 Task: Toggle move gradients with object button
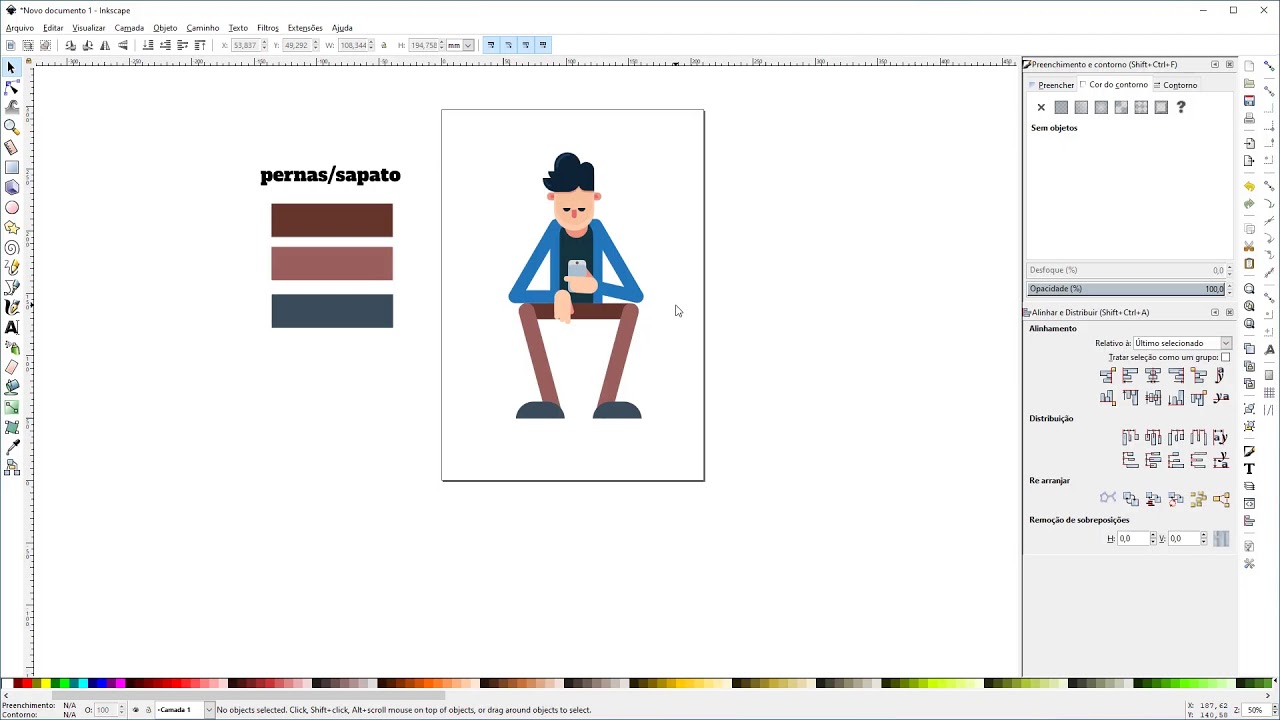tap(525, 45)
